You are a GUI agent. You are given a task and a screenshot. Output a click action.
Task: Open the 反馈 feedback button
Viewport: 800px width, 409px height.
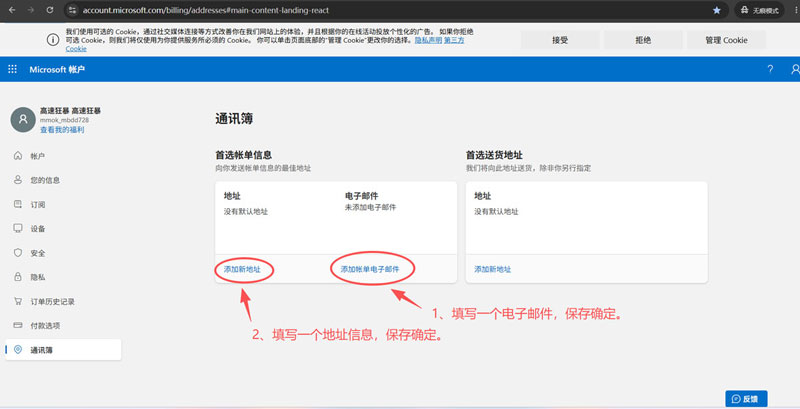coord(746,399)
